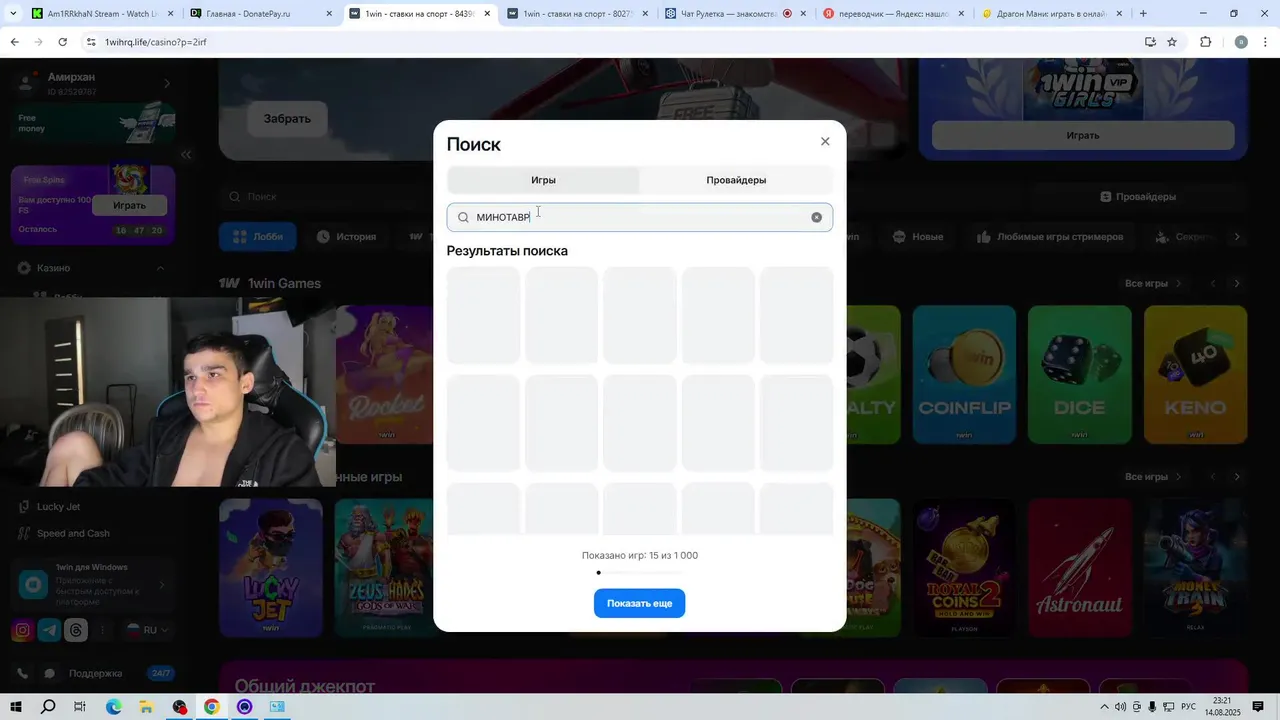This screenshot has width=1280, height=720.
Task: Open the 1win для Windows app banner
Action: [x=94, y=585]
